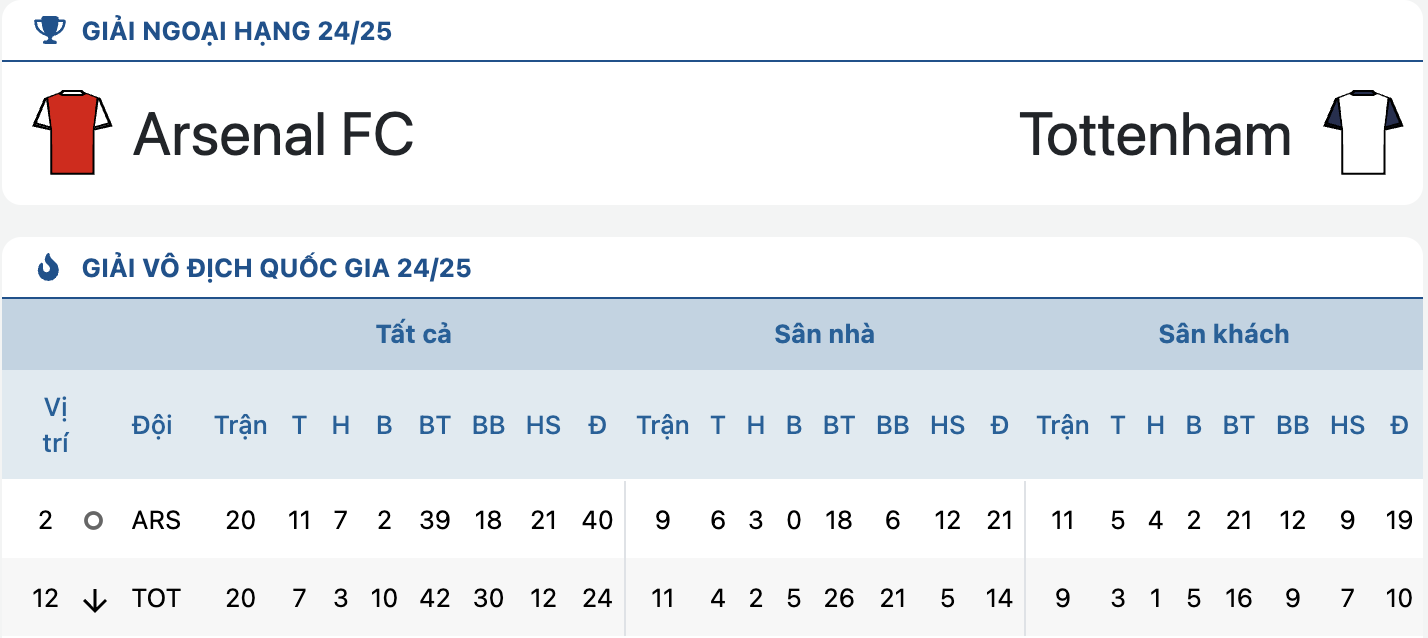Screen dimensions: 1428x638
Task: Select the Arsenal FC team name
Action: 274,134
